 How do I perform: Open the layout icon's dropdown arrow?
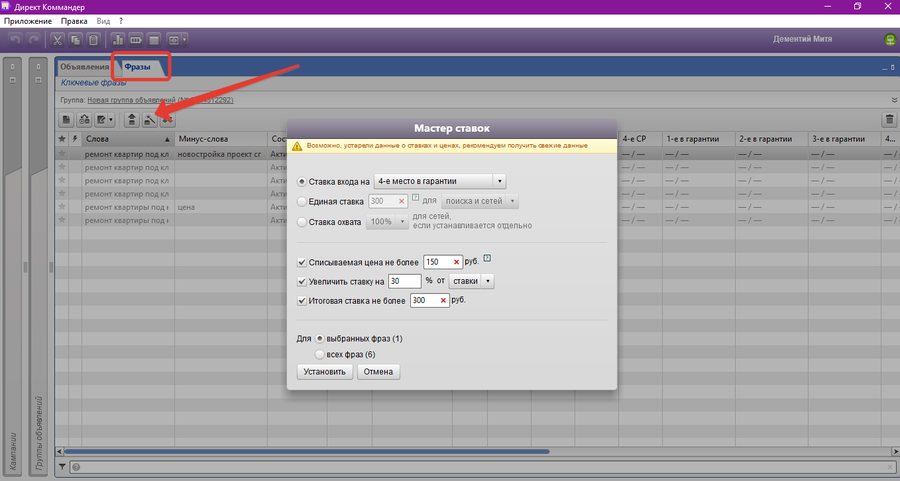[x=184, y=40]
